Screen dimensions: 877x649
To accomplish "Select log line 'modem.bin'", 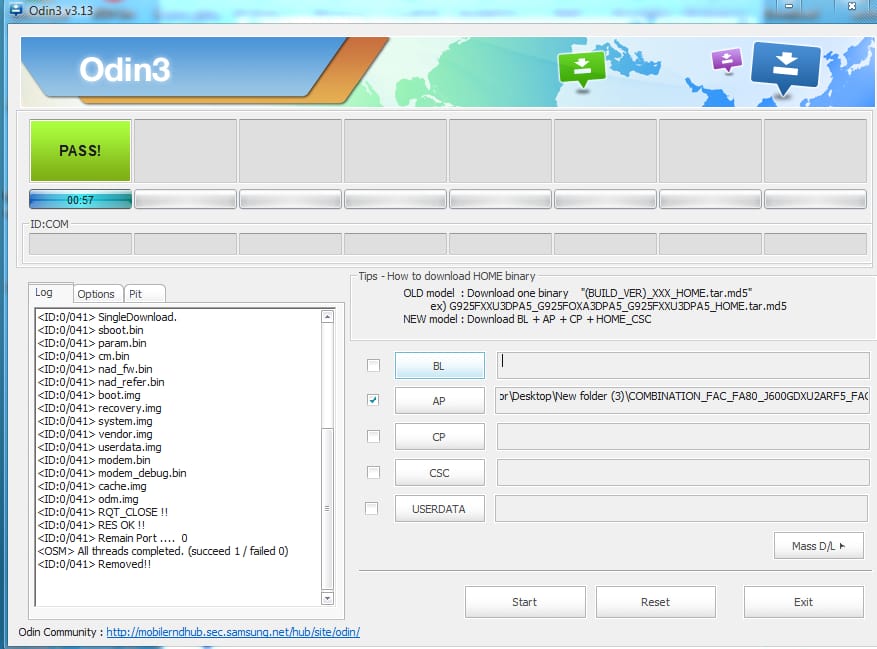I will pyautogui.click(x=94, y=460).
